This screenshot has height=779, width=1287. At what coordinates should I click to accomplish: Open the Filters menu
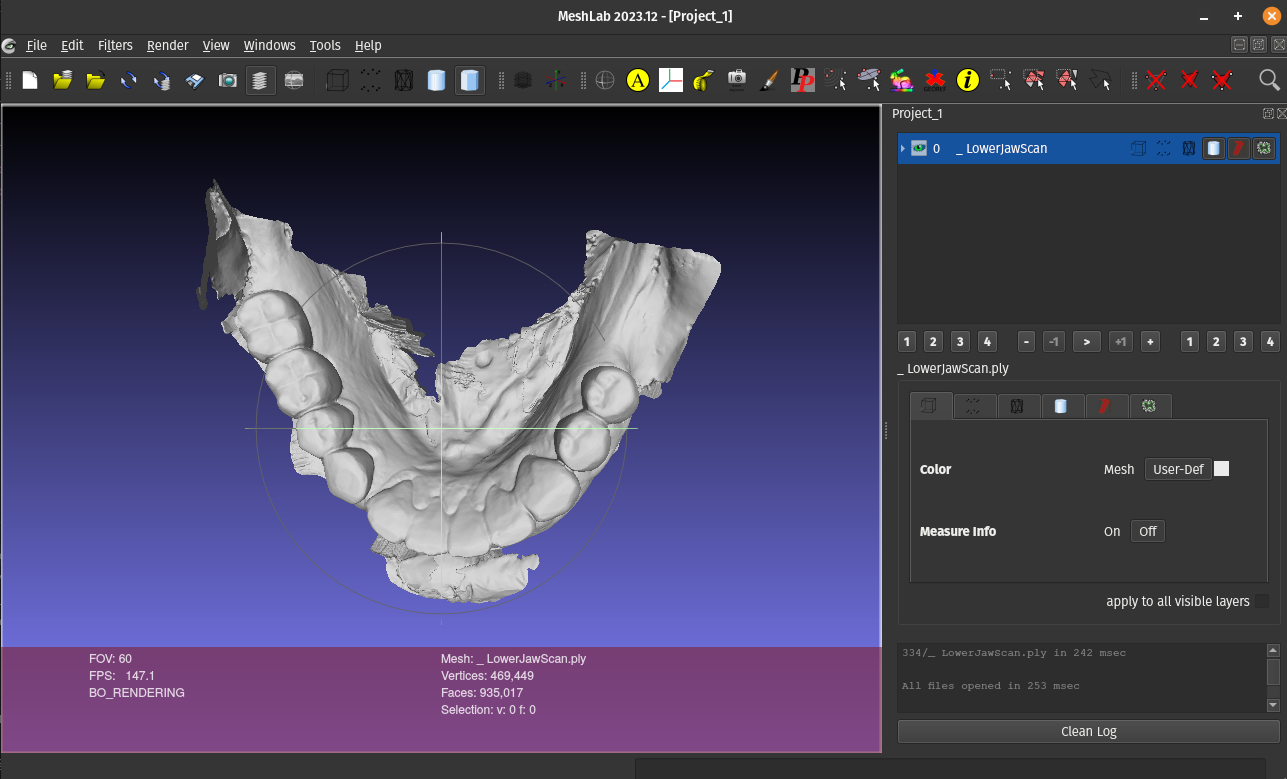click(x=115, y=45)
